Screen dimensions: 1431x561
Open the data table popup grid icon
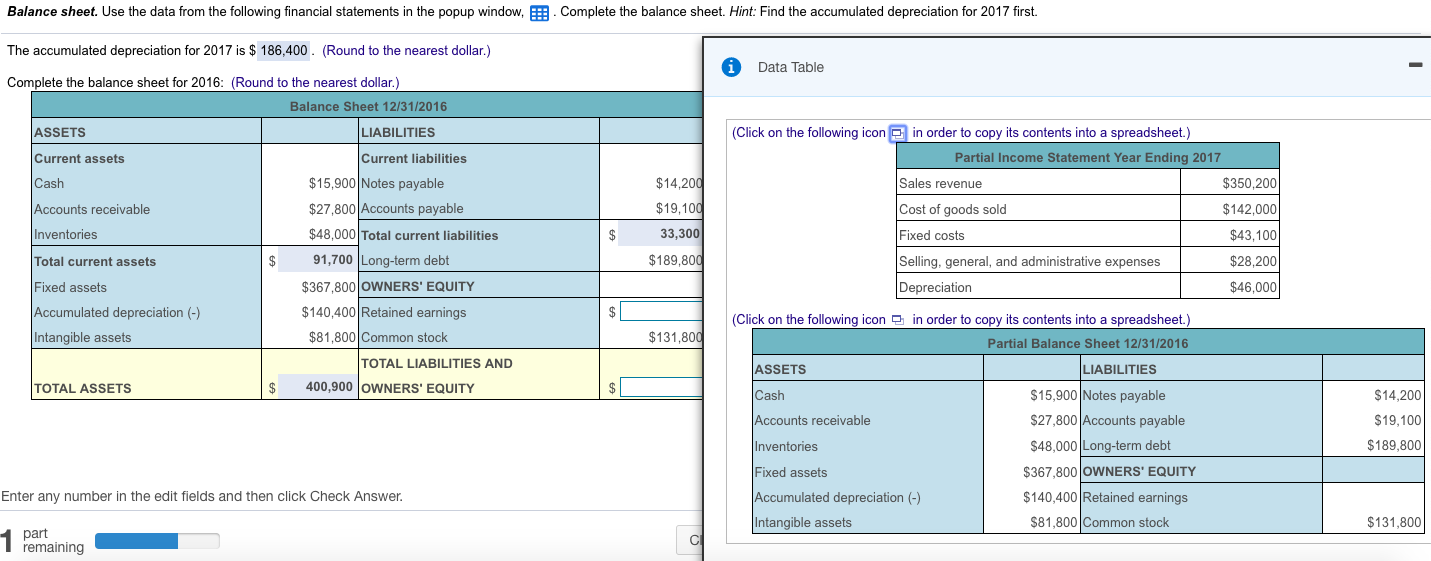point(540,13)
